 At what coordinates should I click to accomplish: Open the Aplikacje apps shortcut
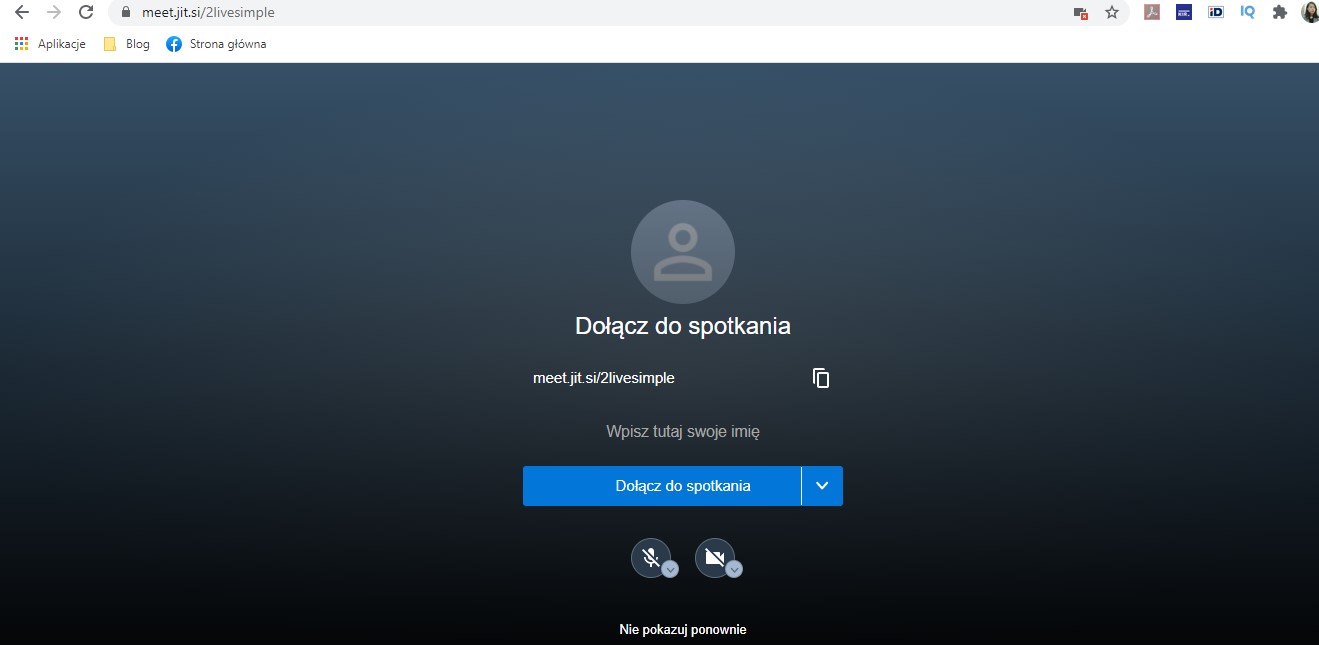point(50,44)
